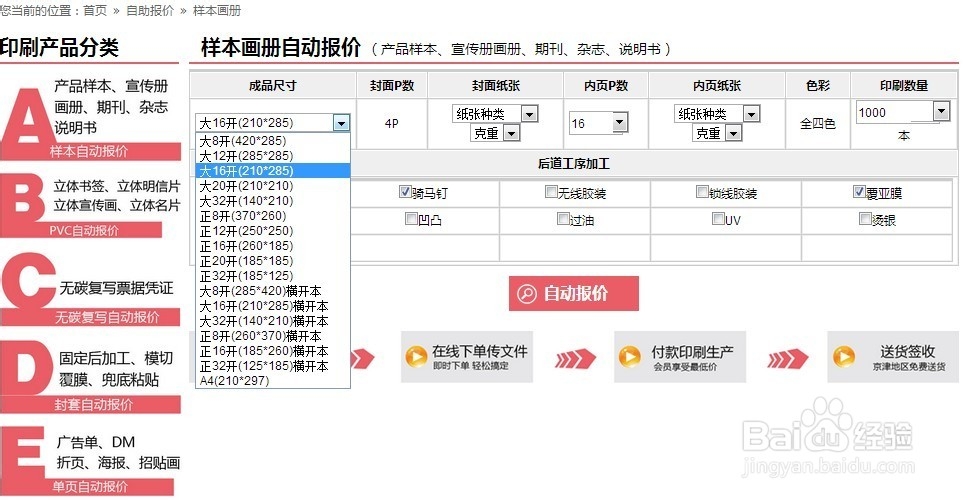Enable the 凹凸 checkbox
The width and height of the screenshot is (967, 500).
(x=411, y=218)
